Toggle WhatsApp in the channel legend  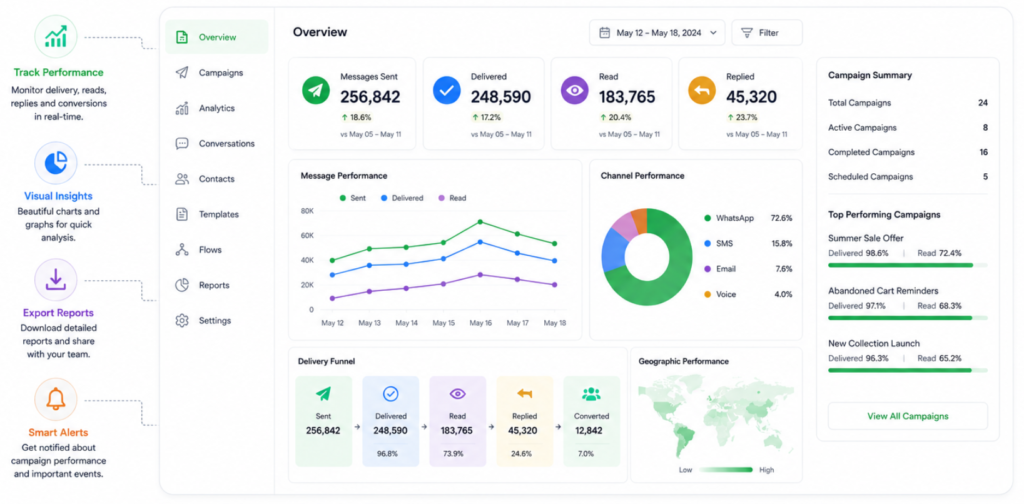pyautogui.click(x=748, y=218)
